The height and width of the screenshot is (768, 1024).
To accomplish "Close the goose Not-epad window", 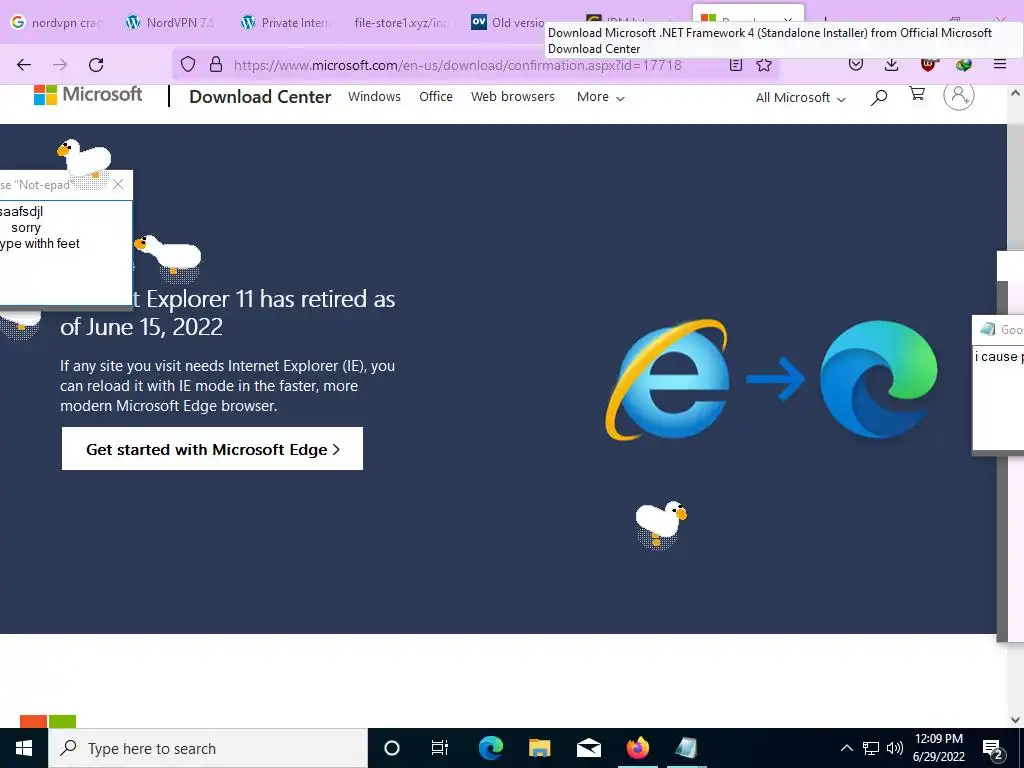I will point(118,184).
